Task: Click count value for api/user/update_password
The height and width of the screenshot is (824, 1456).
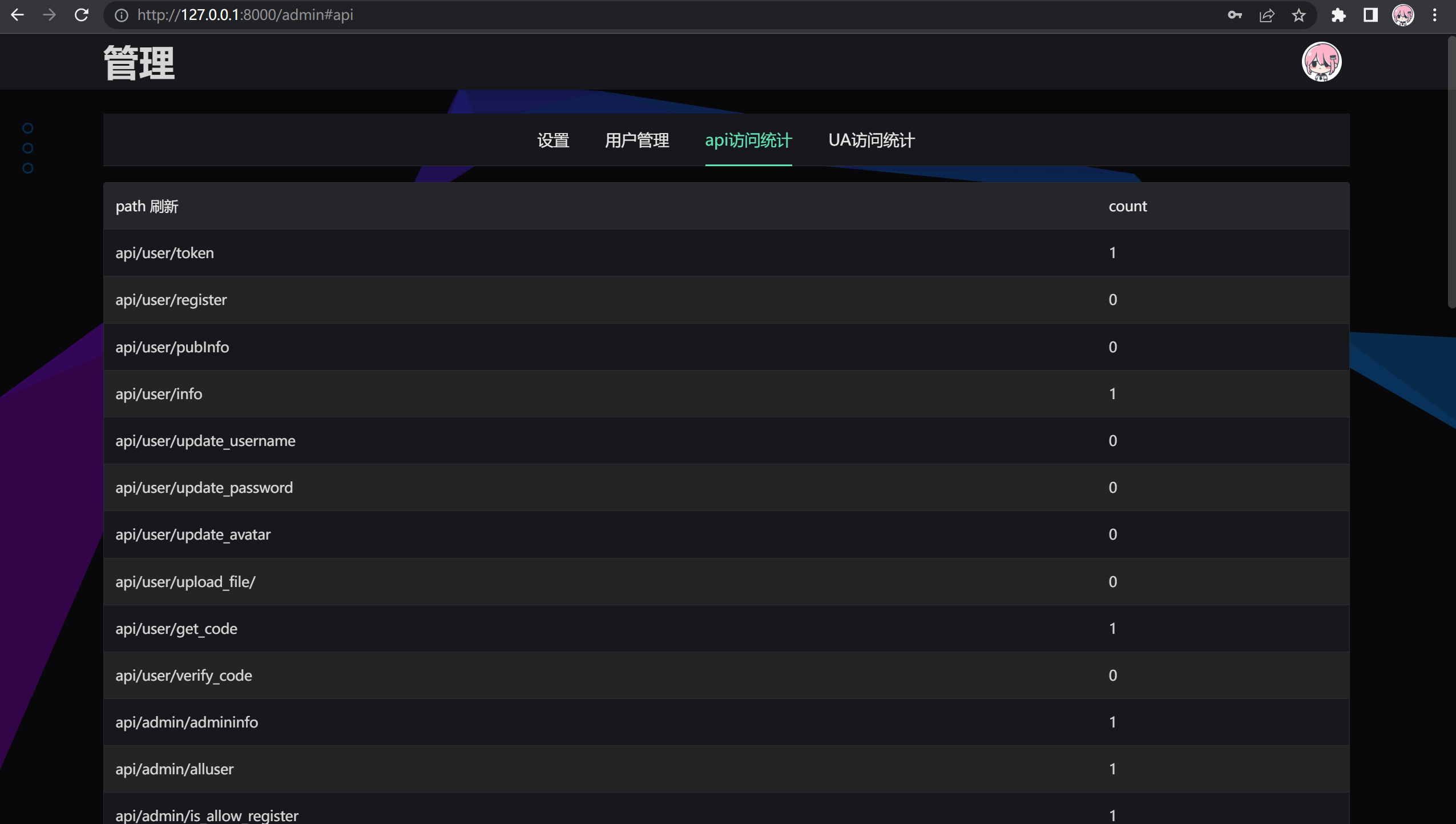Action: 1112,488
